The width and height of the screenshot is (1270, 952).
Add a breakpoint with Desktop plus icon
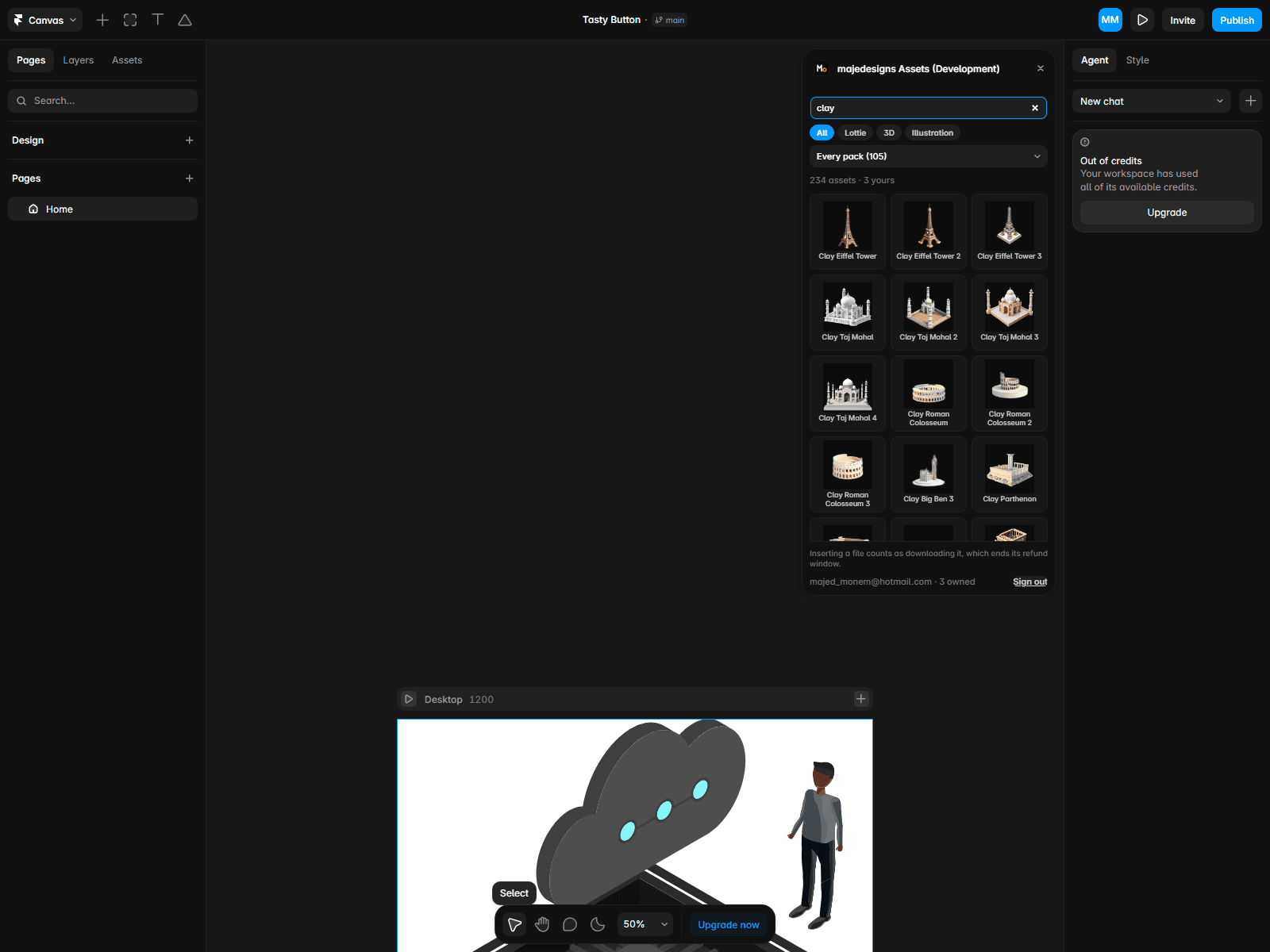[861, 699]
